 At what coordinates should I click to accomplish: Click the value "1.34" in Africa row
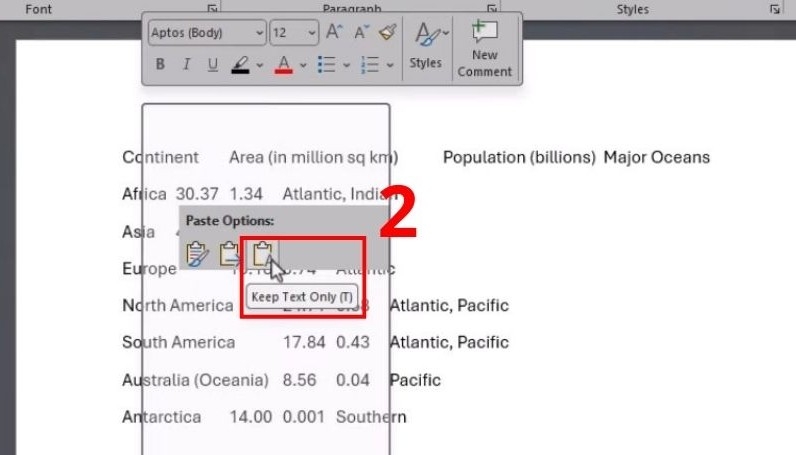point(246,194)
